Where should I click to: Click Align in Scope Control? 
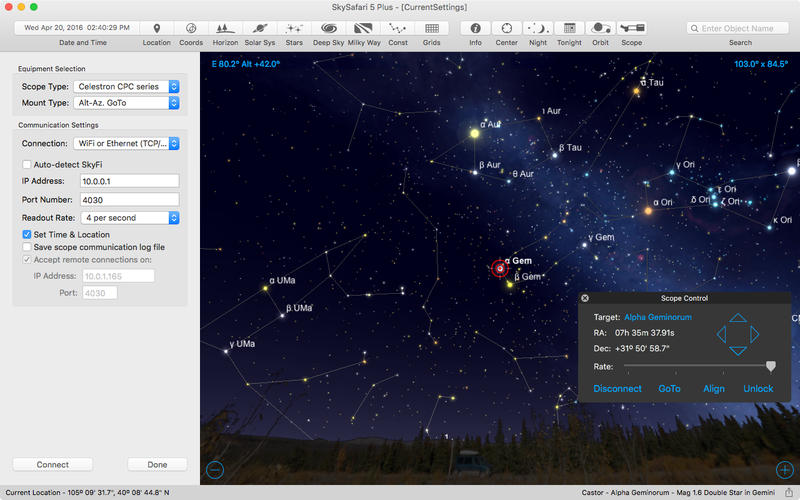[x=714, y=389]
